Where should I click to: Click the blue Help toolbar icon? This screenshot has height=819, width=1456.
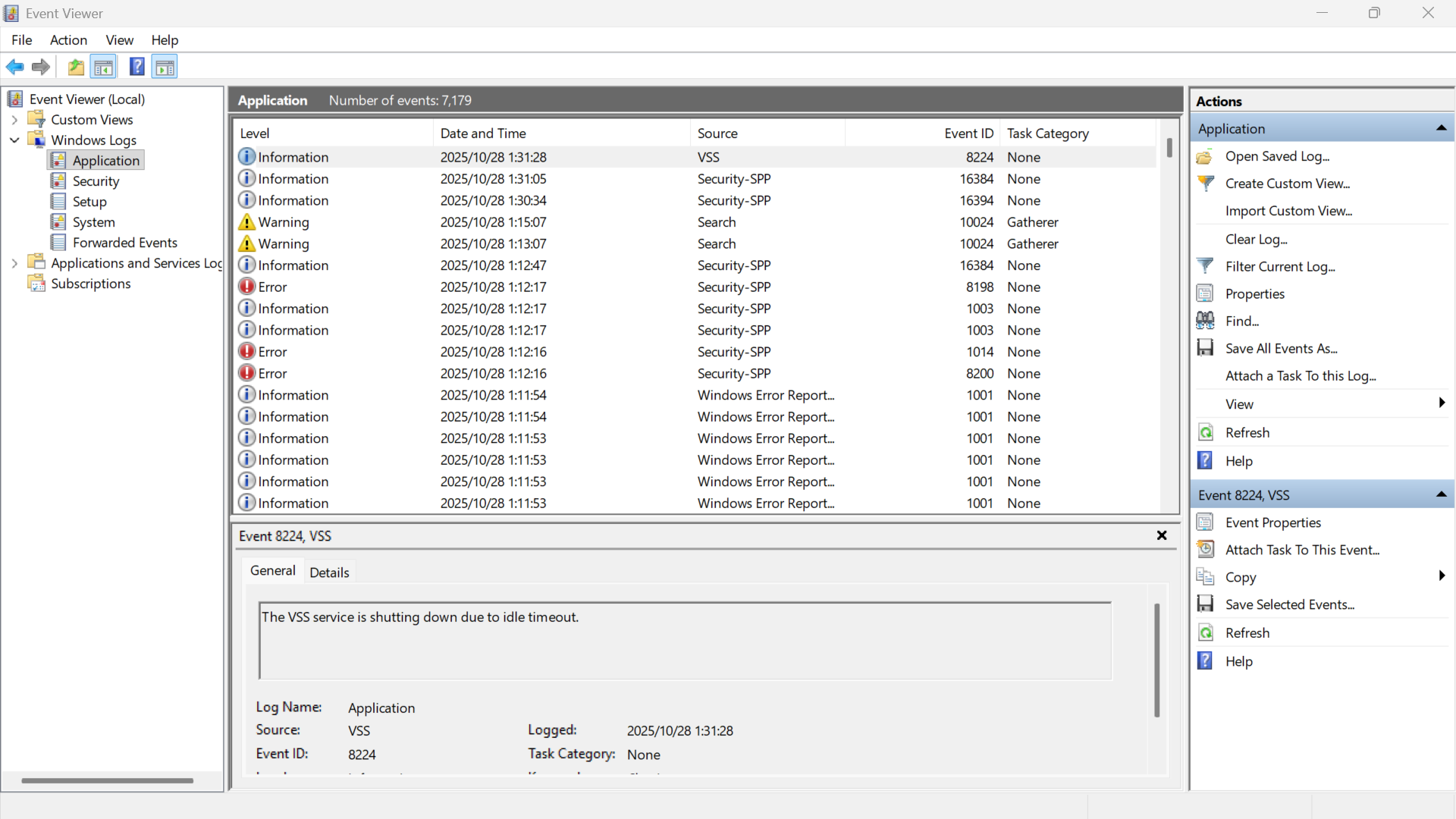(136, 67)
